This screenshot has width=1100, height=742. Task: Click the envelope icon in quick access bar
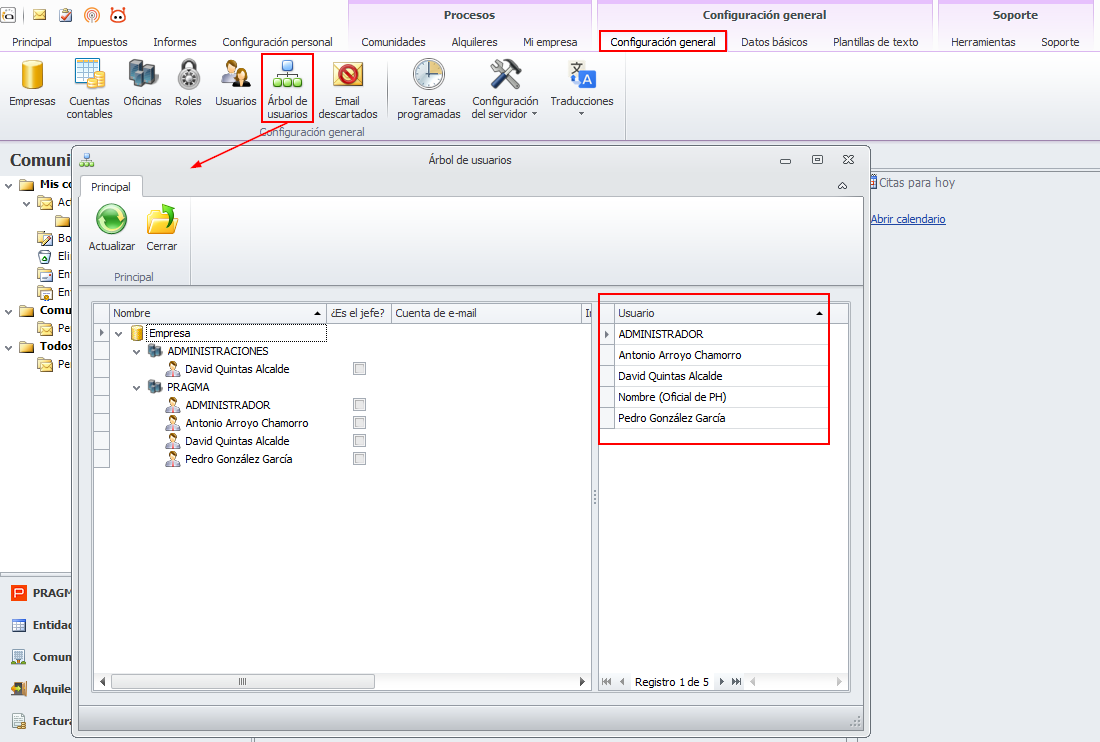pos(40,15)
